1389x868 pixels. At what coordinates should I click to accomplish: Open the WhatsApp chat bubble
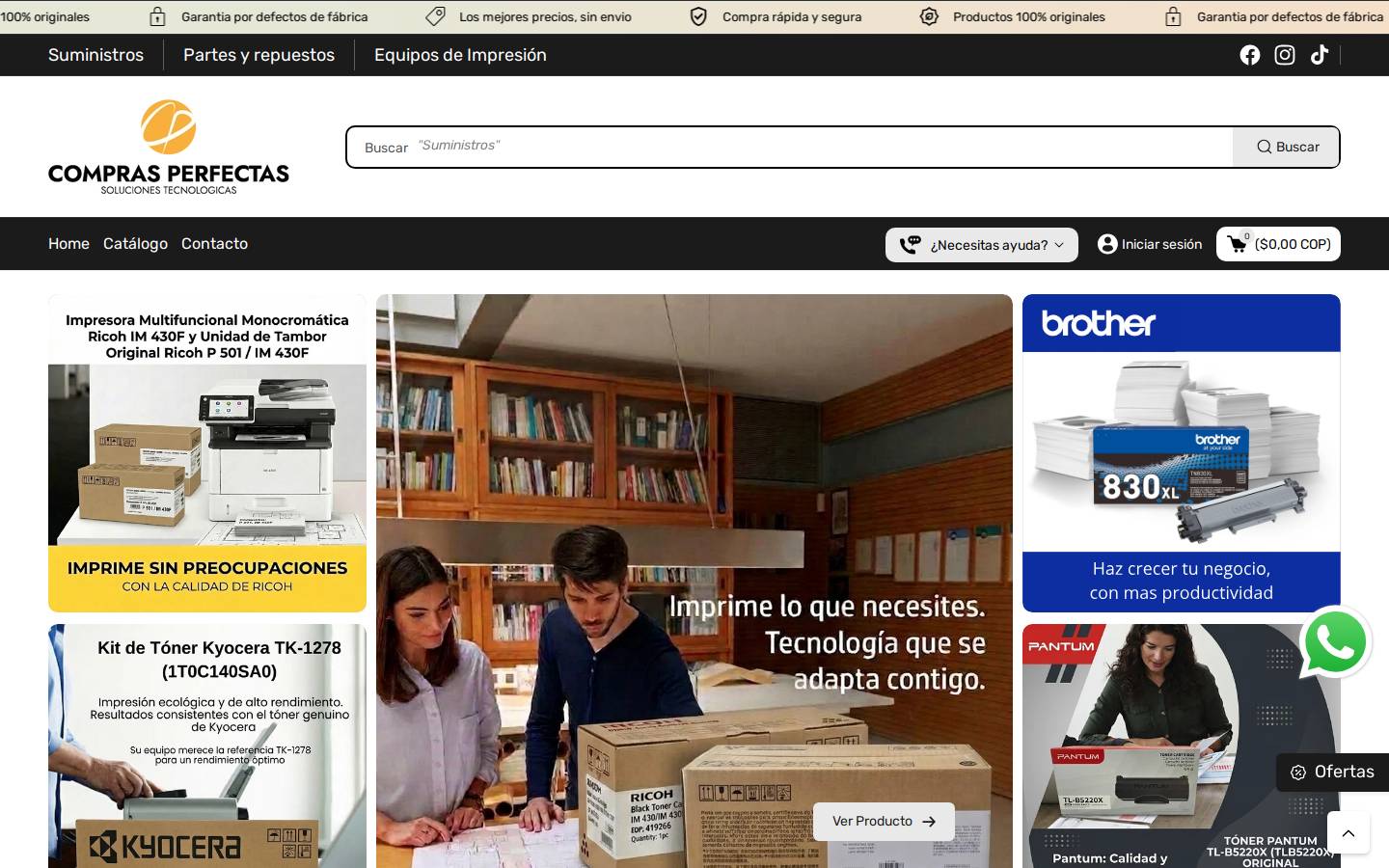click(1336, 641)
